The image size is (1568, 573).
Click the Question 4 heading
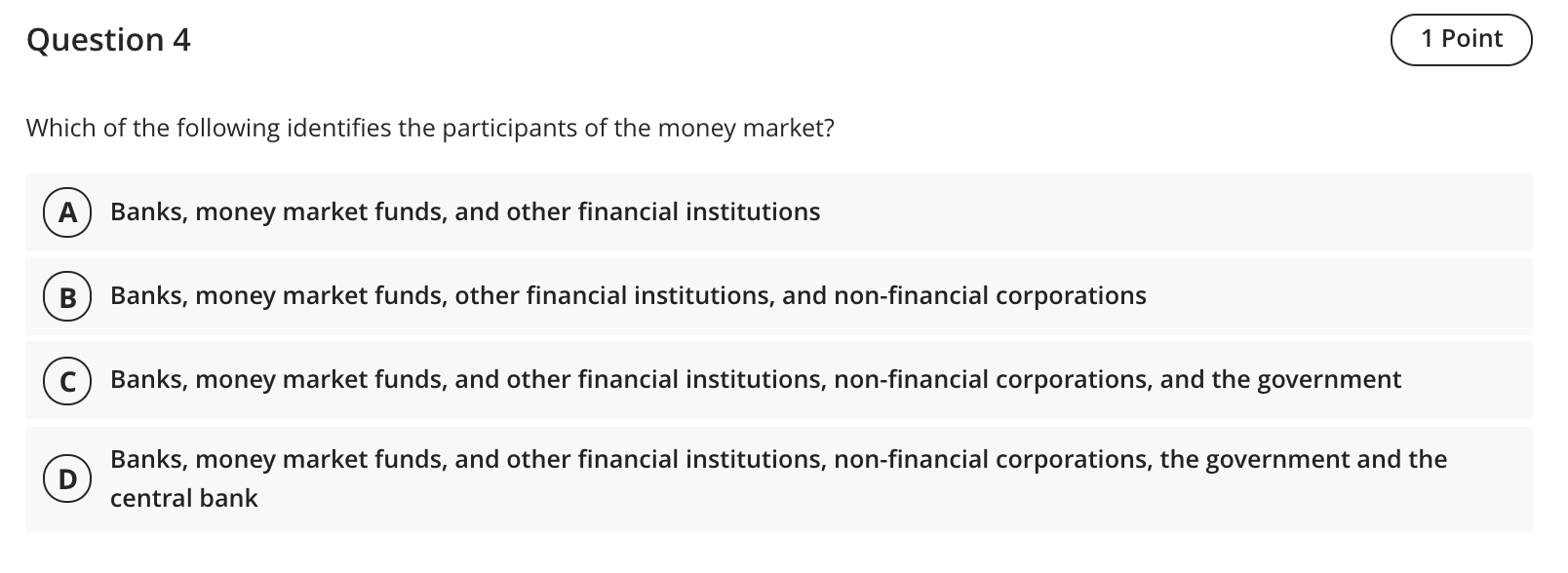pyautogui.click(x=108, y=40)
